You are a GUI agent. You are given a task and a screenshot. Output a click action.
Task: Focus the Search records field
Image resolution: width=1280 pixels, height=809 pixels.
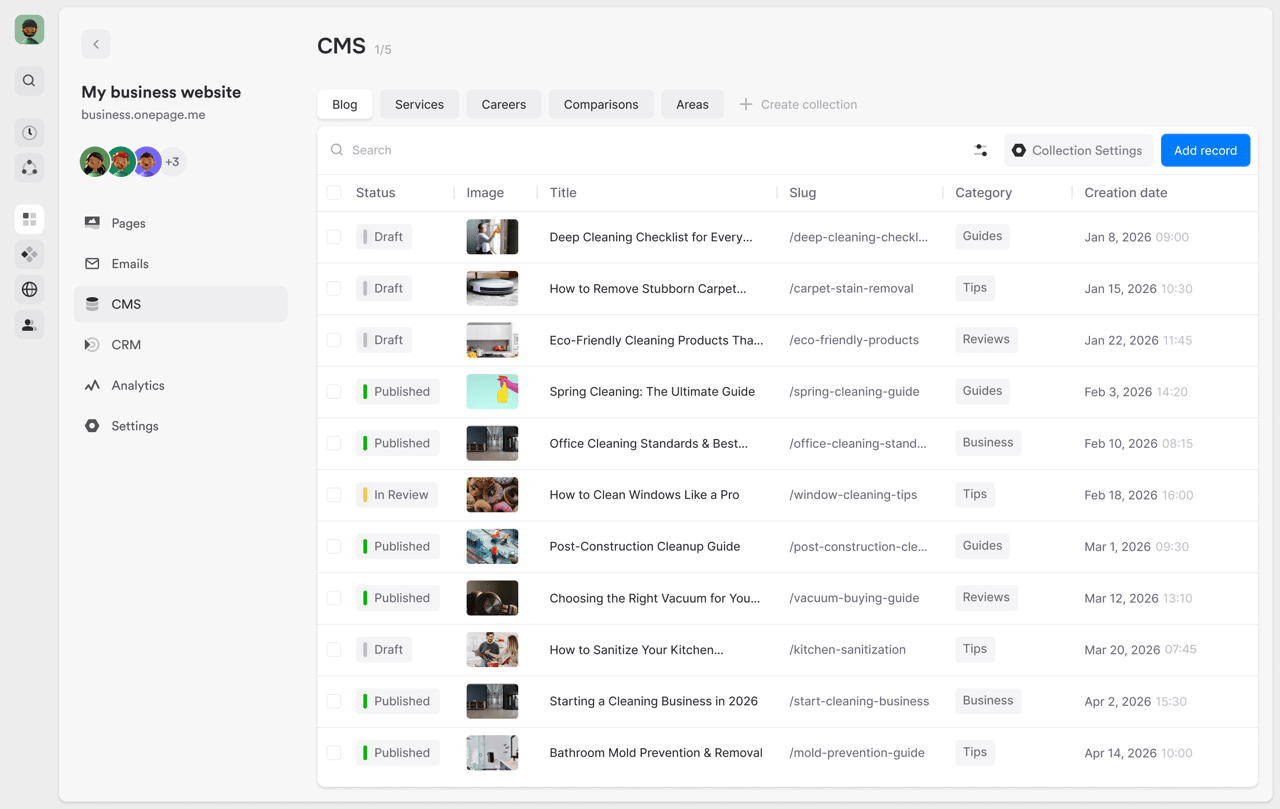640,150
